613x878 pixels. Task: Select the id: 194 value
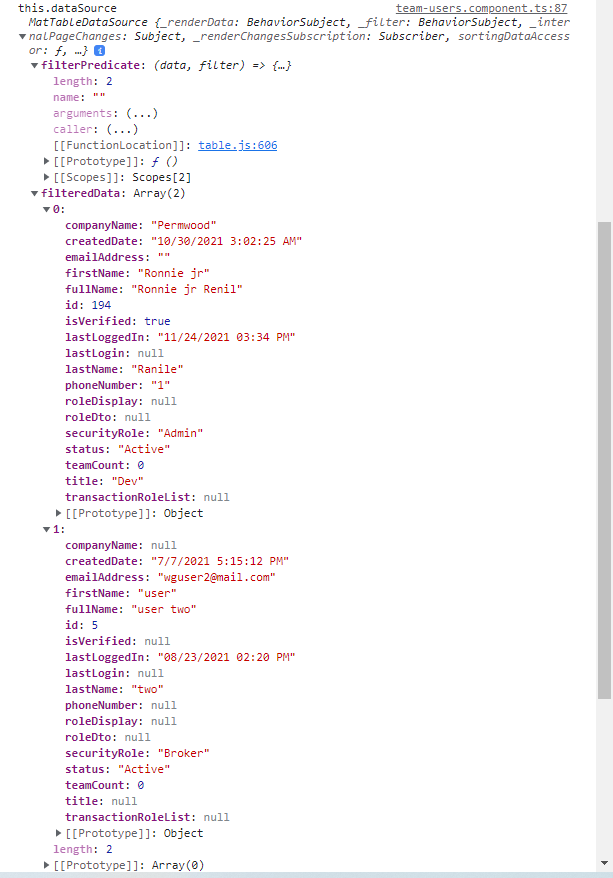(x=101, y=305)
